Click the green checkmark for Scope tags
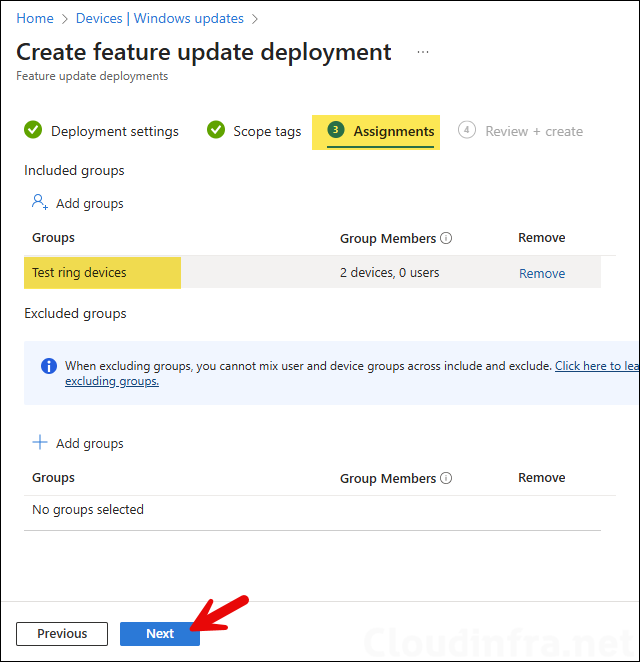Viewport: 640px width, 662px height. click(215, 131)
